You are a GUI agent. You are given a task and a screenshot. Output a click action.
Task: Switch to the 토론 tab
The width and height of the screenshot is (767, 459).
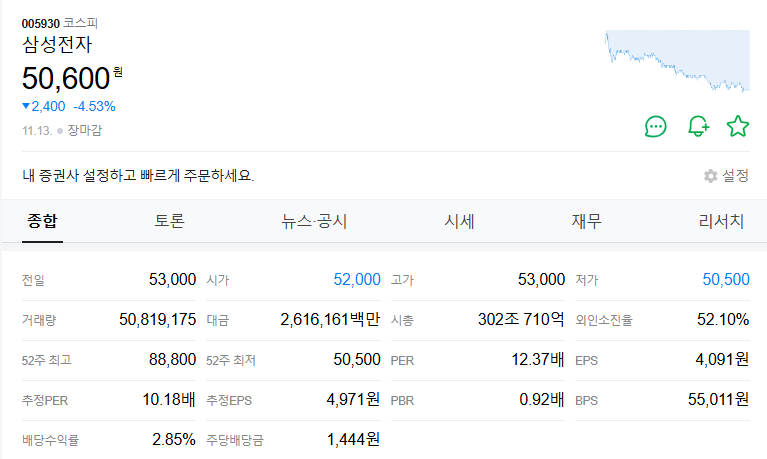pyautogui.click(x=169, y=221)
